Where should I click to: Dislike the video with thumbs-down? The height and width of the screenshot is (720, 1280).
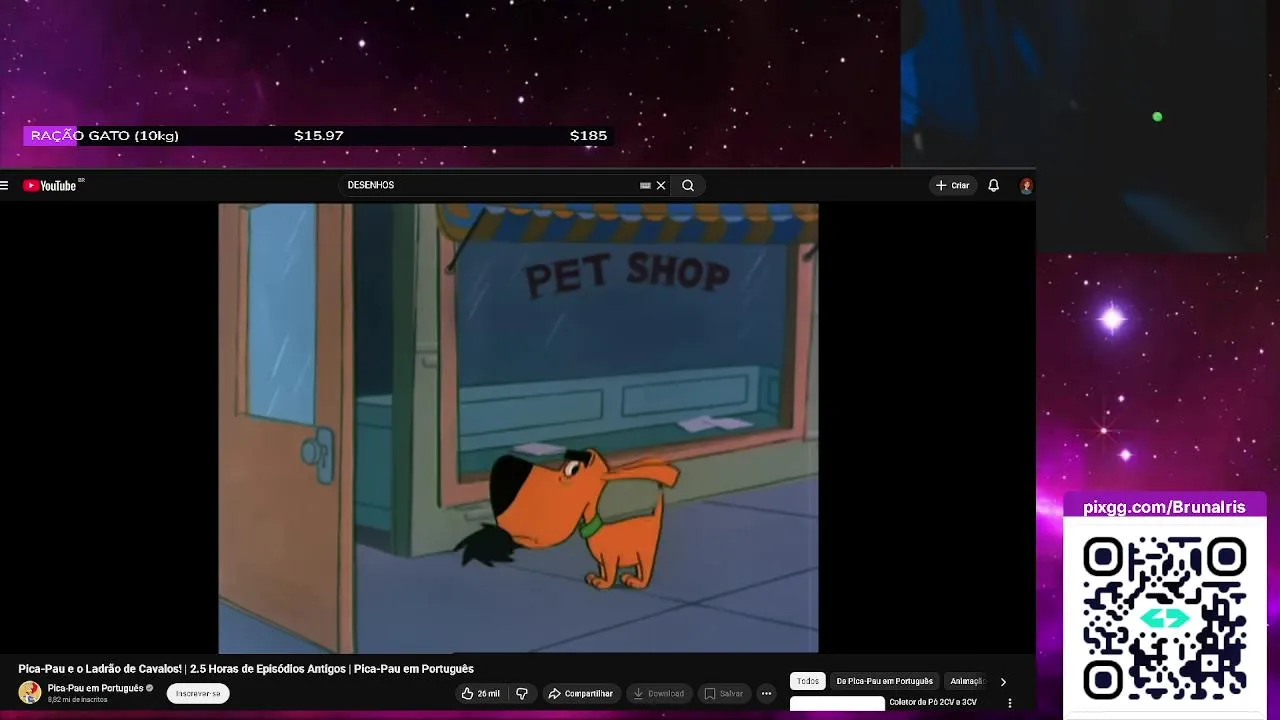521,693
